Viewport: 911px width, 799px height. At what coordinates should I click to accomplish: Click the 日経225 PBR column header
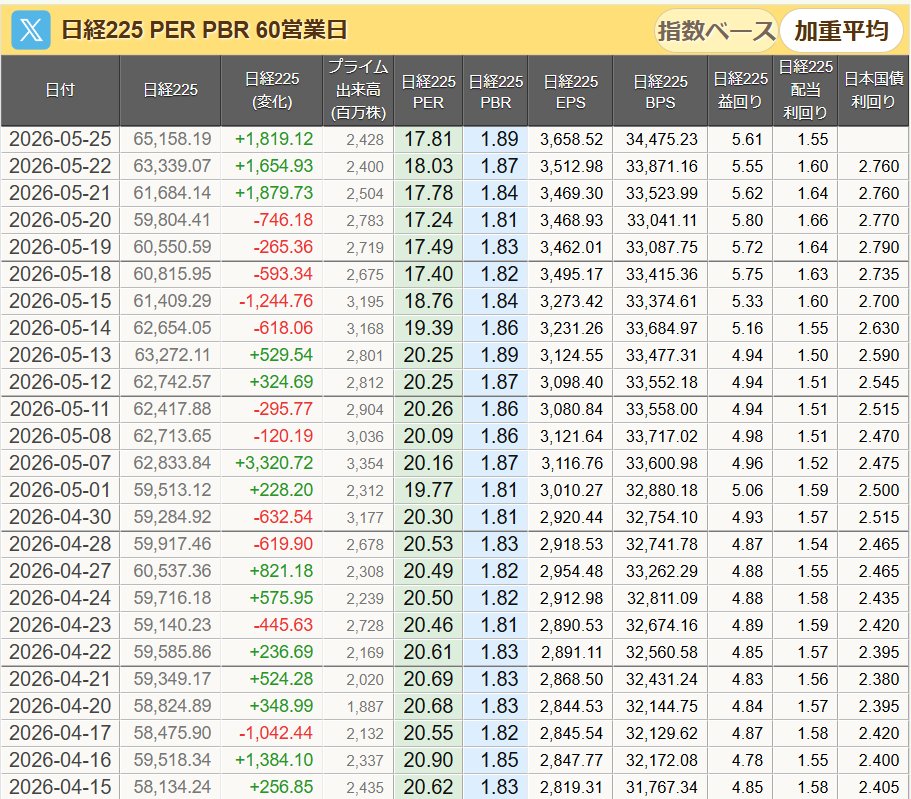496,90
